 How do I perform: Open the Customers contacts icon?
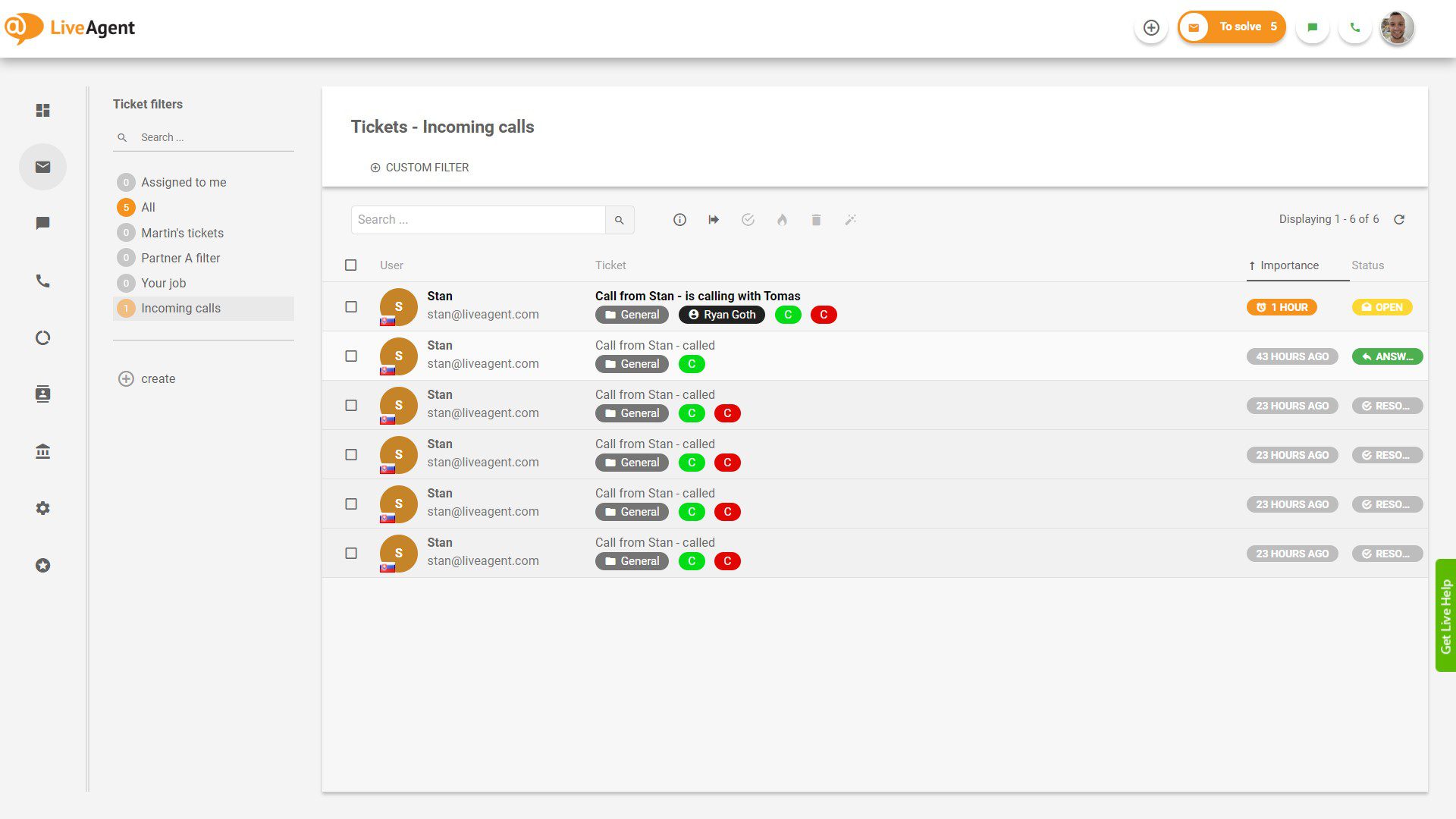[x=42, y=394]
